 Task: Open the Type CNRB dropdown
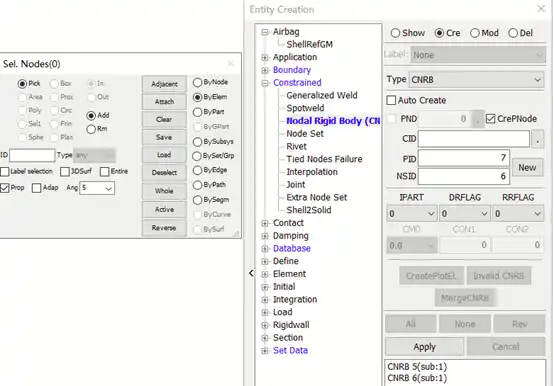coord(476,80)
